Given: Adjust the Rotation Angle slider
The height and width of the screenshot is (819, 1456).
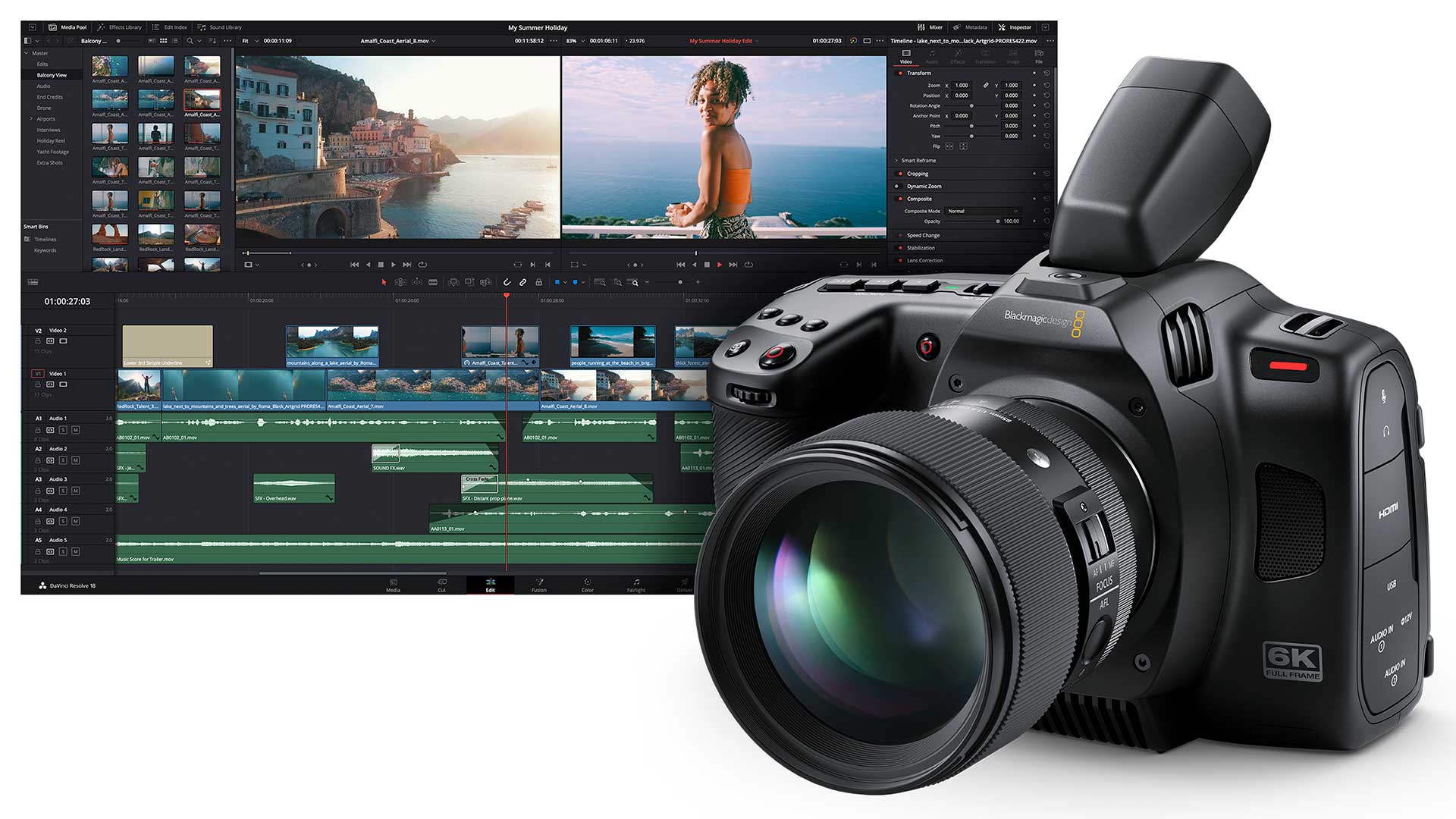Looking at the screenshot, I should 972,105.
